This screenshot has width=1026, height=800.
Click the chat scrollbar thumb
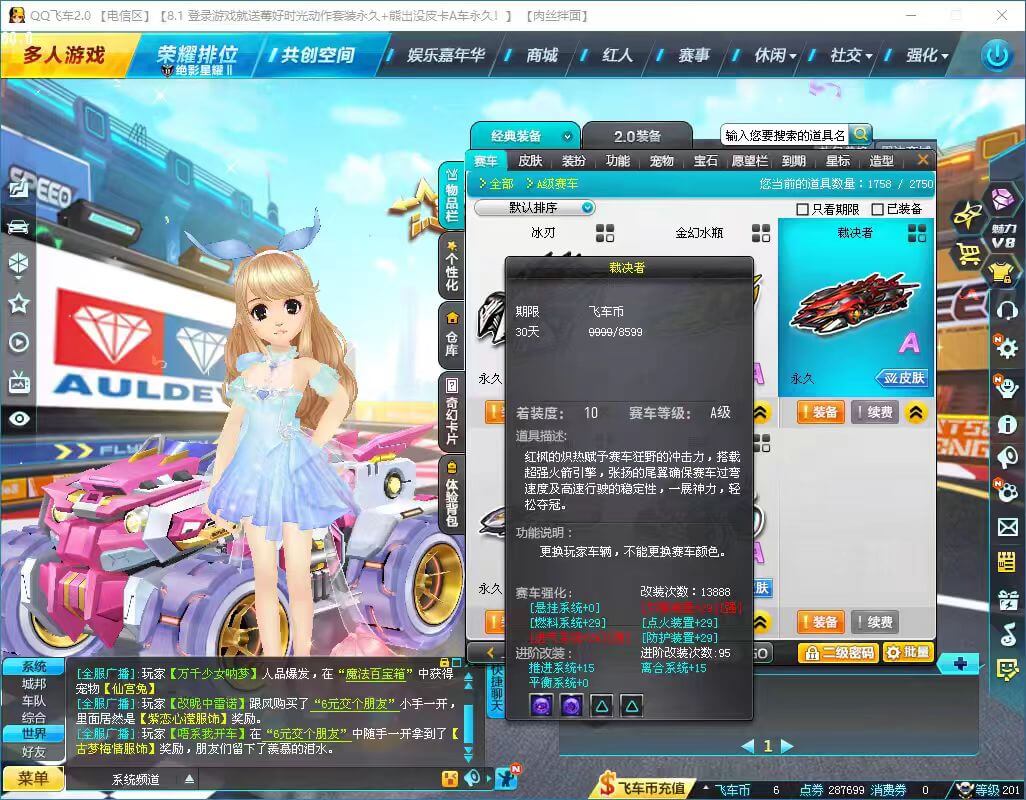coord(468,722)
